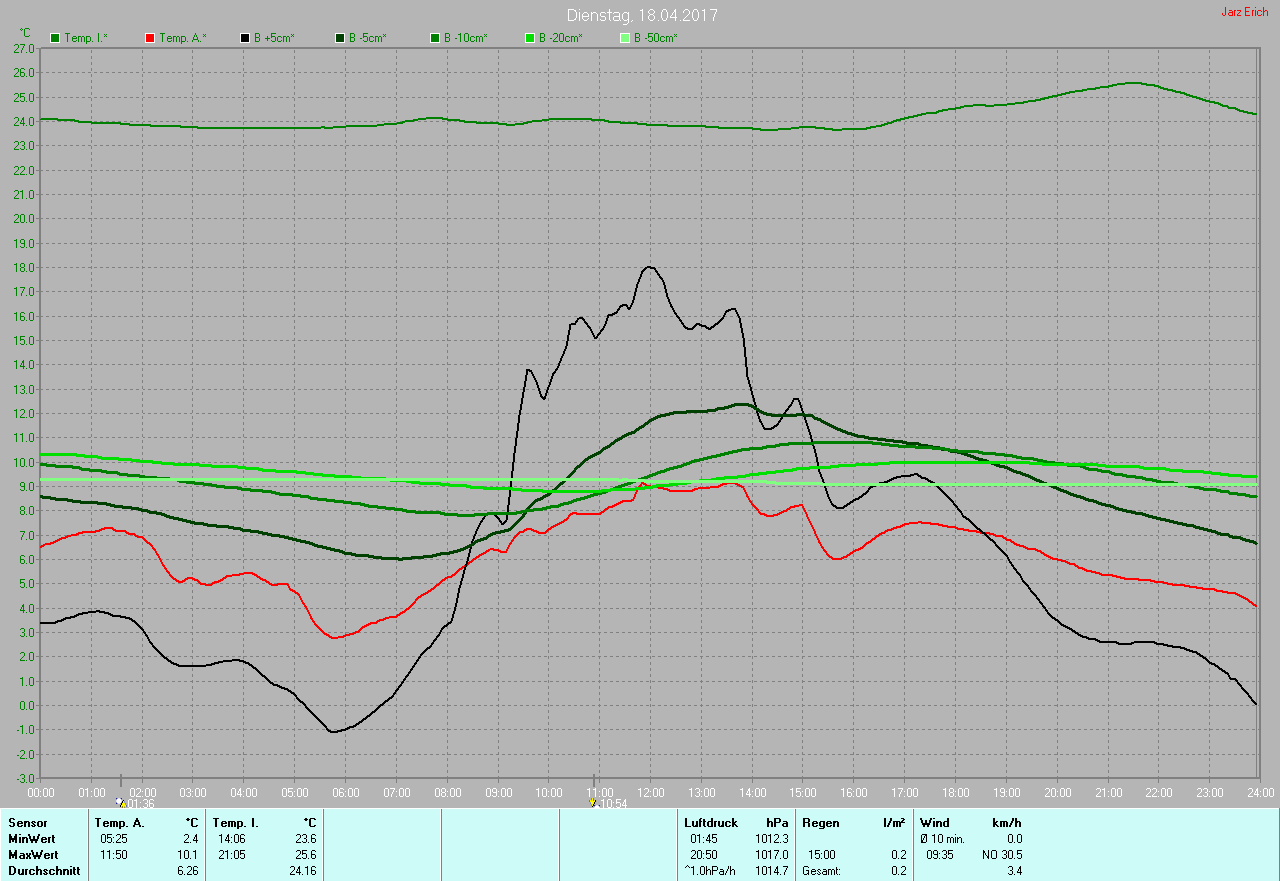This screenshot has width=1280, height=881.
Task: Click the Temp. I. maximum time '21:05'
Action: coord(233,855)
